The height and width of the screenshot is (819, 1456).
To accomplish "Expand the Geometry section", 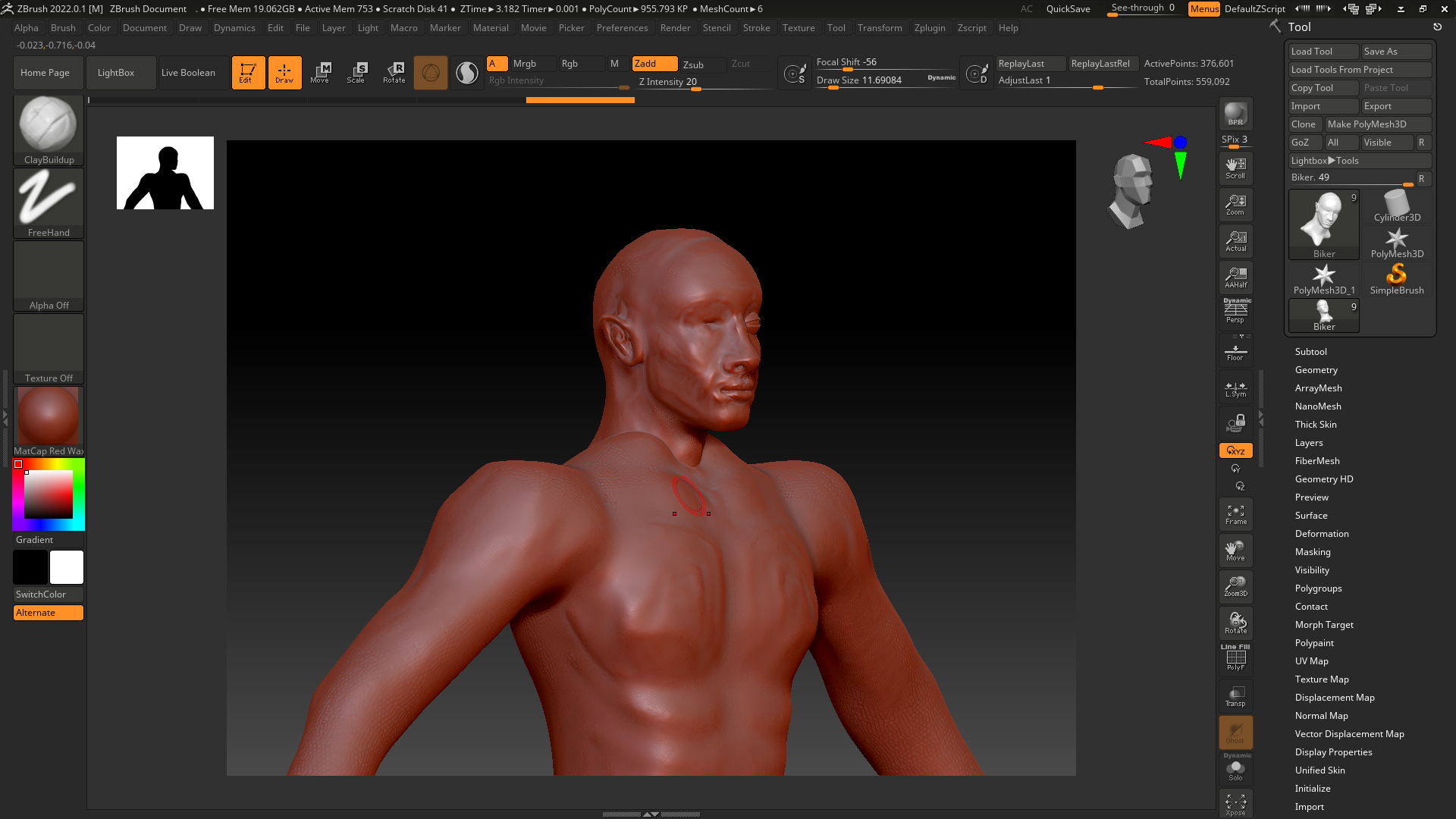I will [1316, 370].
